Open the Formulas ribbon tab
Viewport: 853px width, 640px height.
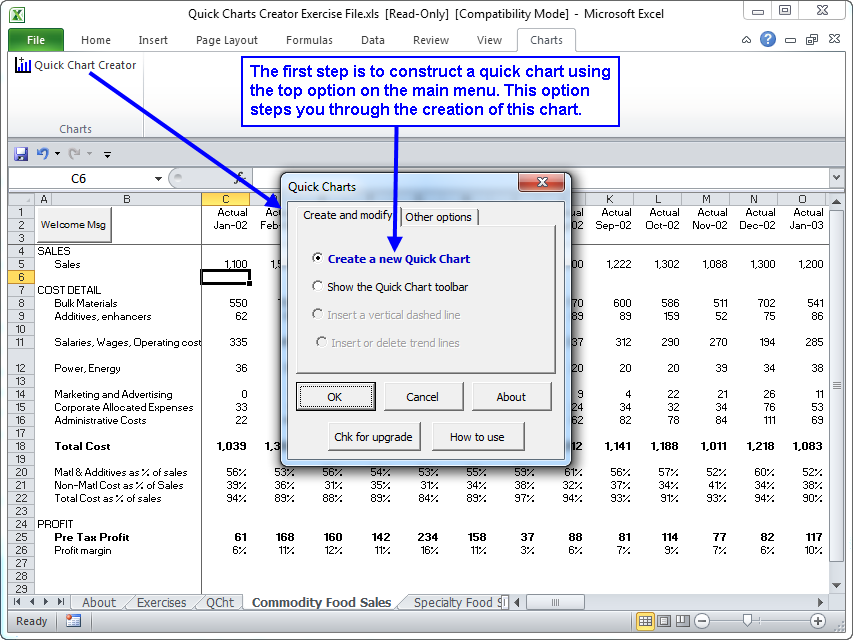[x=309, y=40]
